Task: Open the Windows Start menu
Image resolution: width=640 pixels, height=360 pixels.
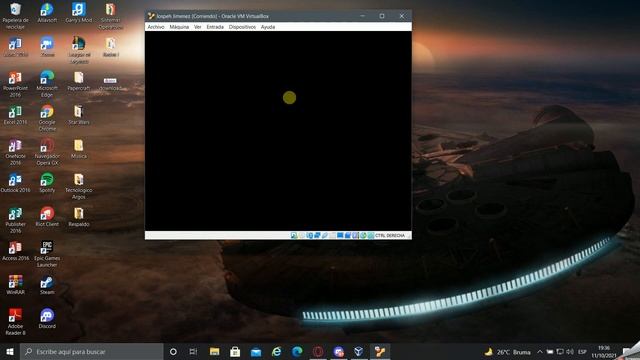Action: 10,351
